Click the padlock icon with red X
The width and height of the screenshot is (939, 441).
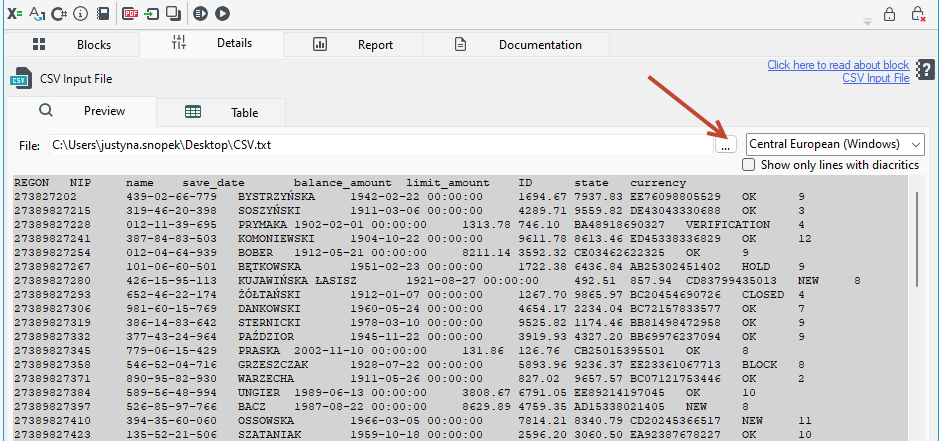point(918,14)
